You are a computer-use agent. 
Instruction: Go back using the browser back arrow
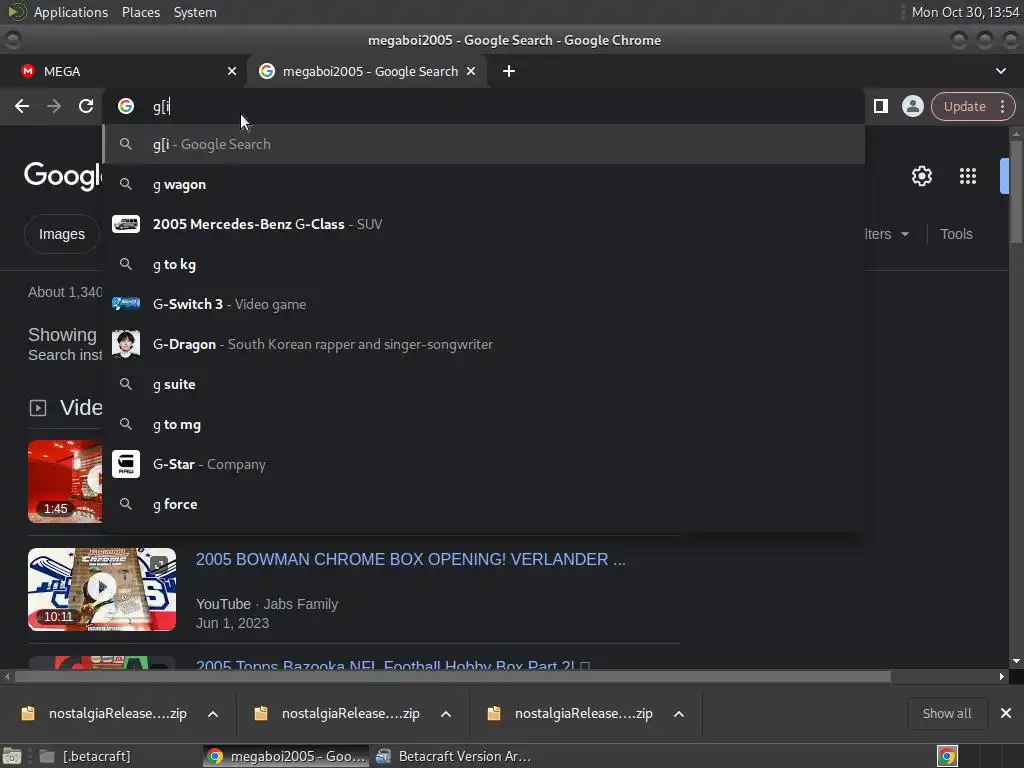[x=22, y=106]
